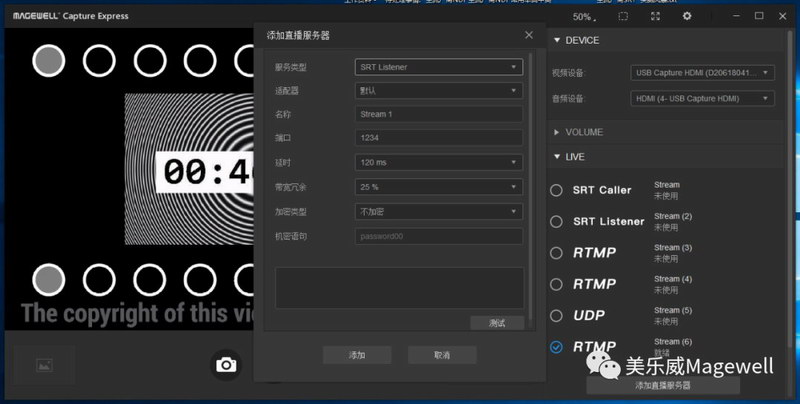Collapse the DEVICE section

(x=558, y=41)
